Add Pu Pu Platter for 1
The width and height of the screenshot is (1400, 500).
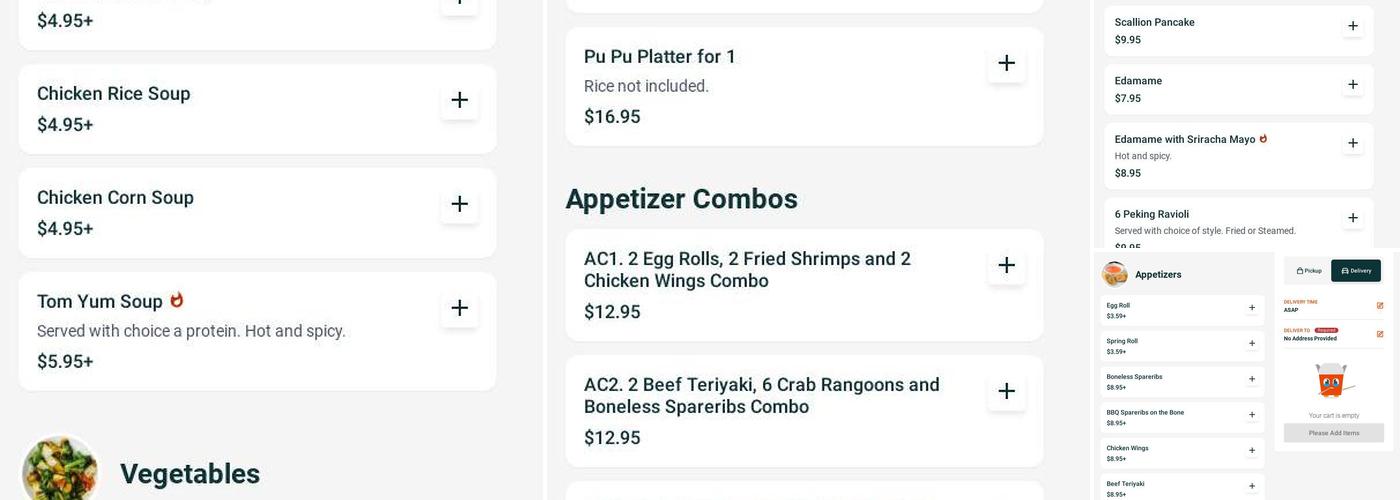(x=1006, y=63)
